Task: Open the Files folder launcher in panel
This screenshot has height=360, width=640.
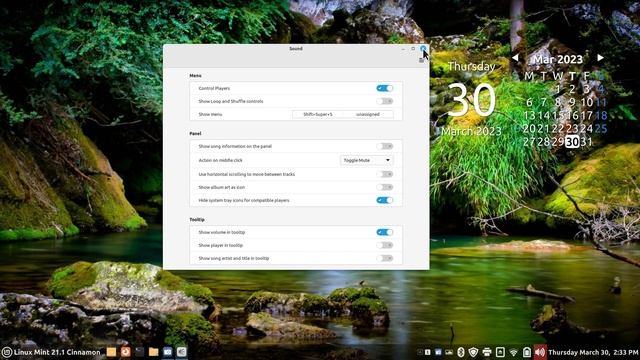Action: (153, 352)
